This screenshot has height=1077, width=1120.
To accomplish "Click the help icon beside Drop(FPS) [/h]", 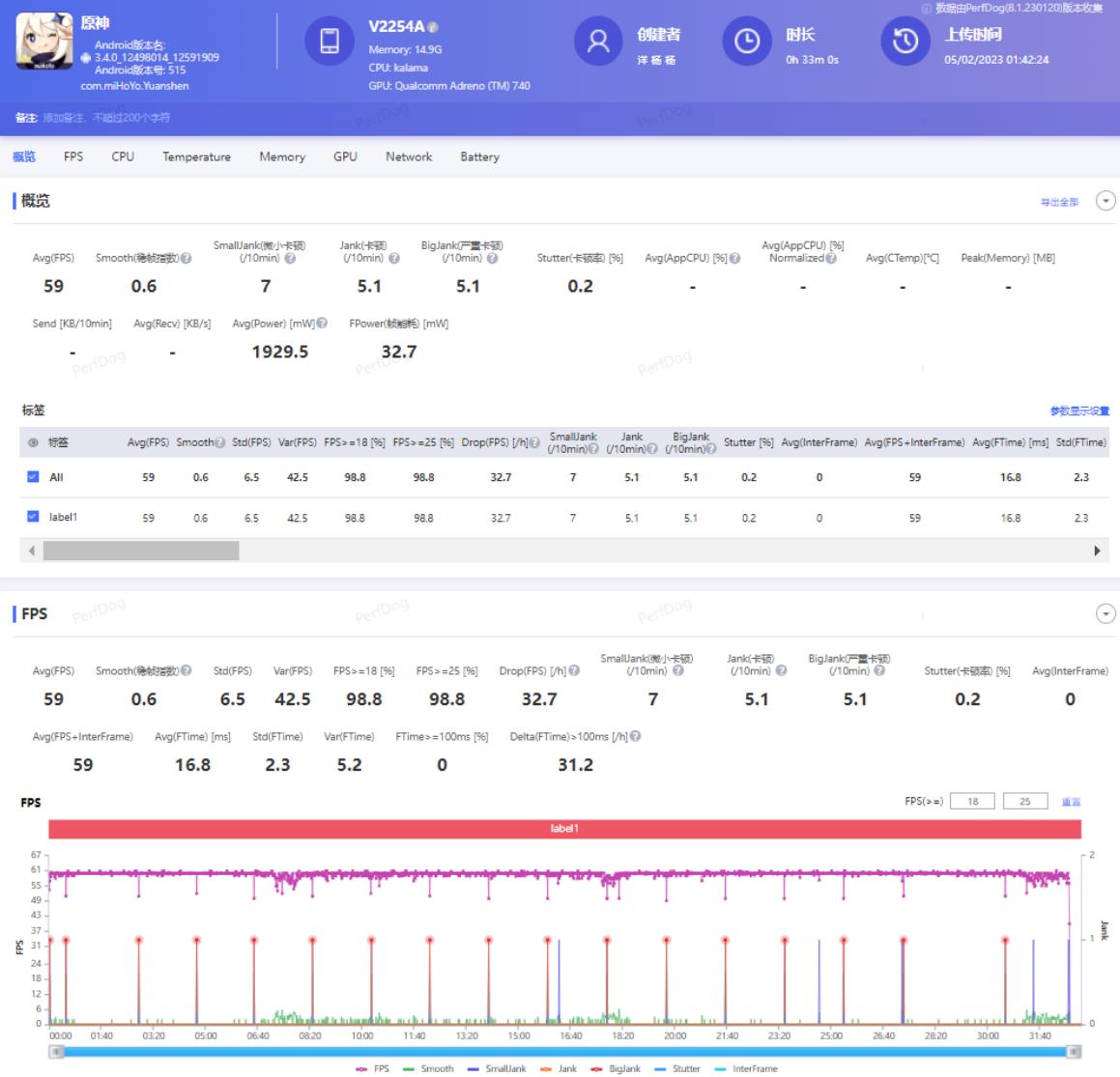I will click(575, 671).
